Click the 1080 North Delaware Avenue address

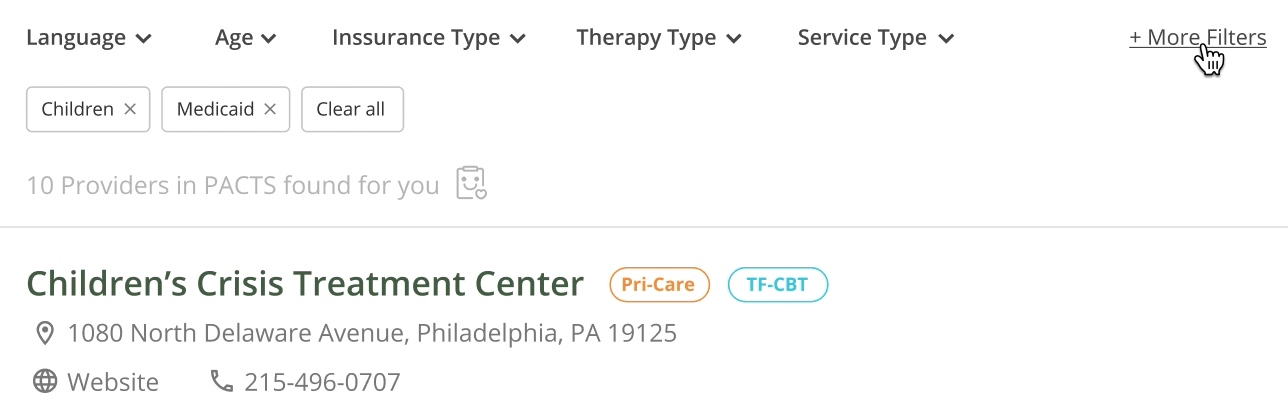point(372,333)
